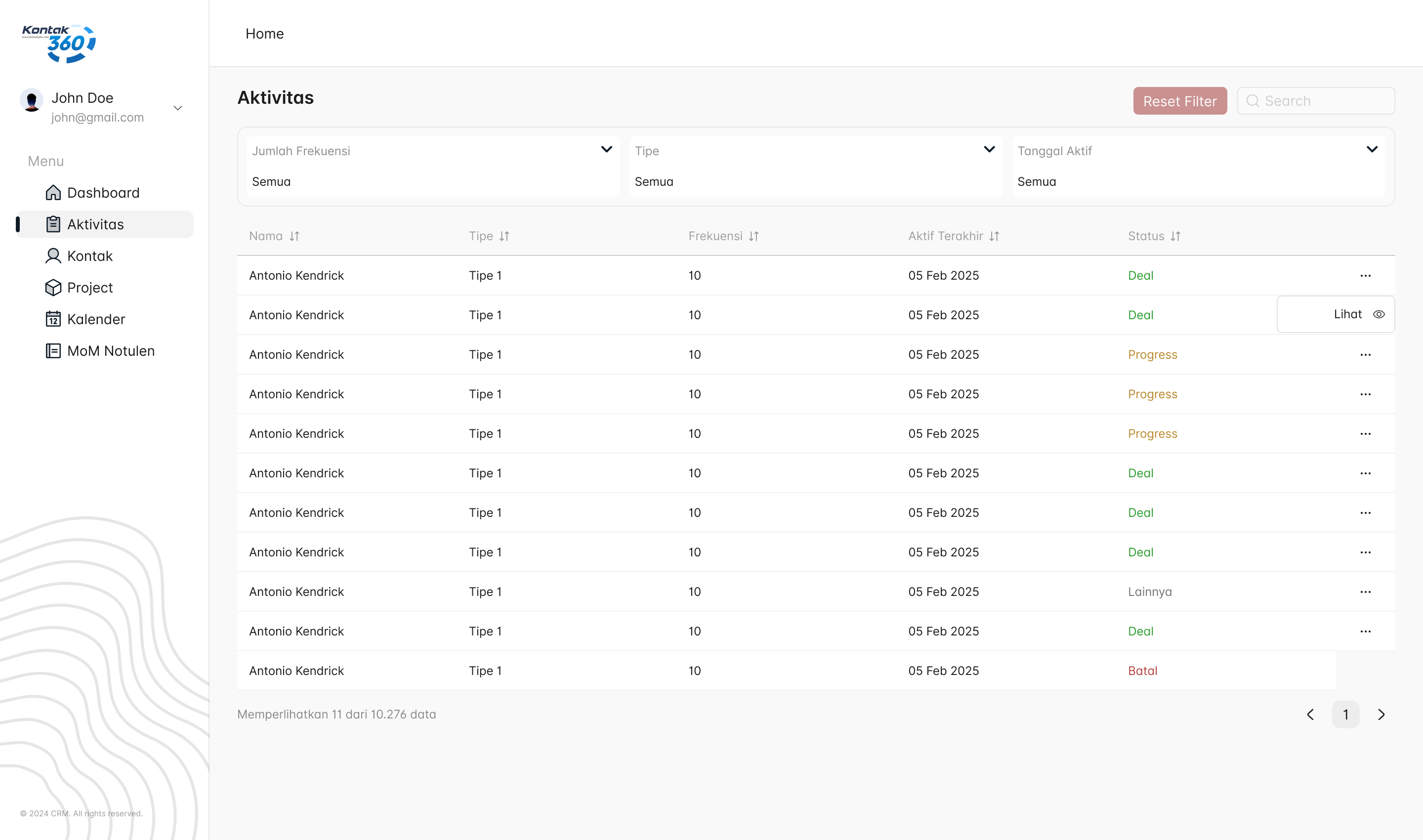
Task: Expand the John Doe account chevron
Action: 178,108
